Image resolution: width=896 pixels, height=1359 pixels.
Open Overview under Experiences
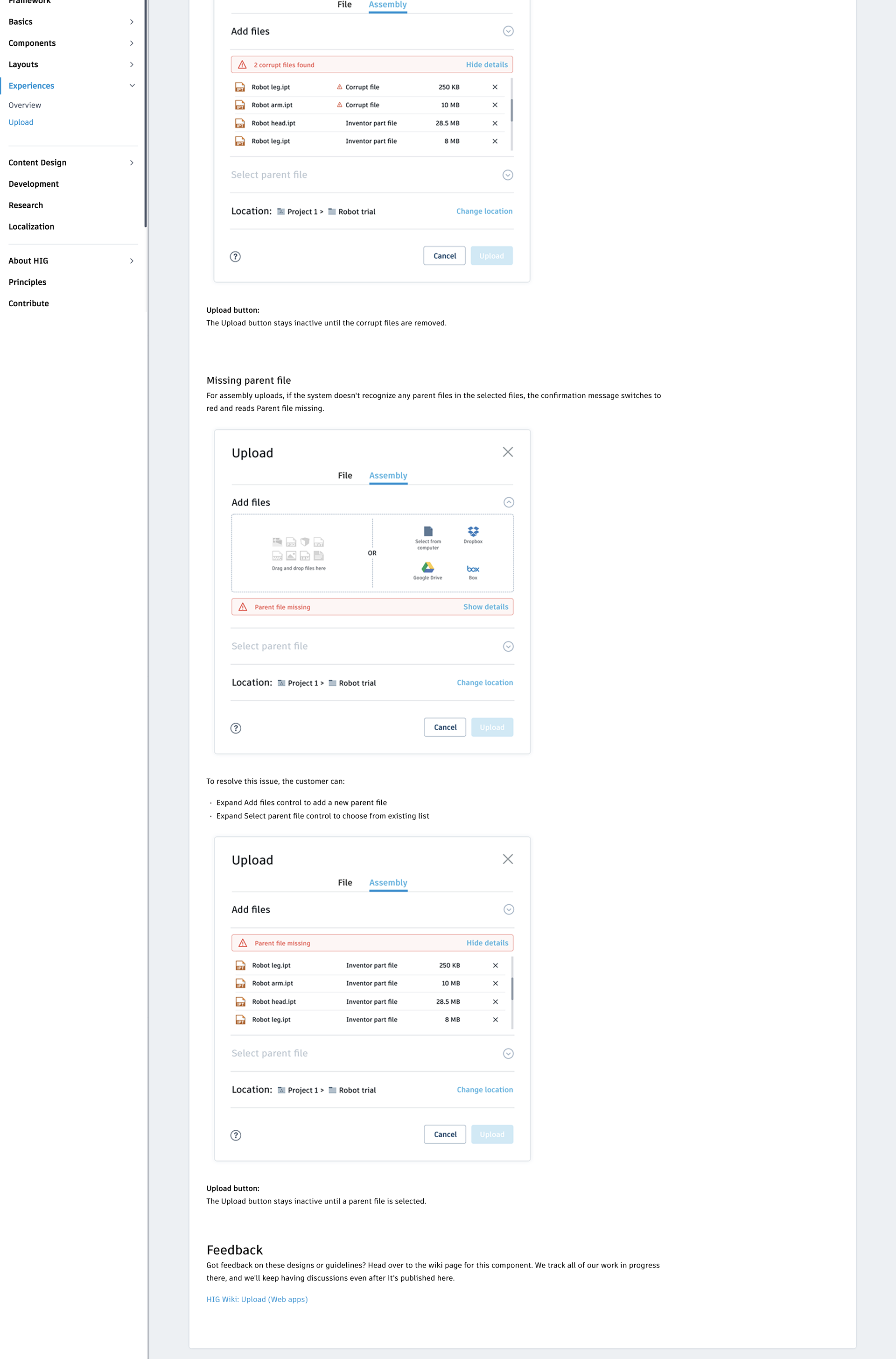(x=25, y=105)
